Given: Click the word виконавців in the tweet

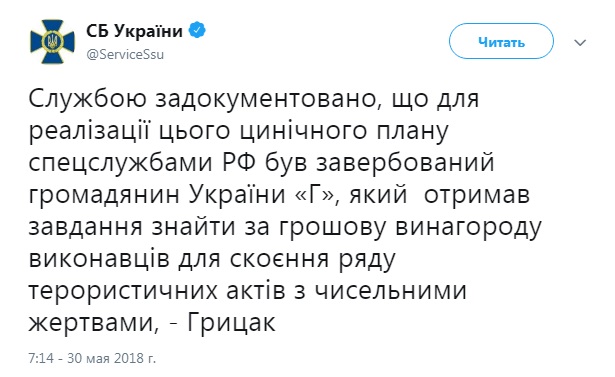Looking at the screenshot, I should 99,259.
